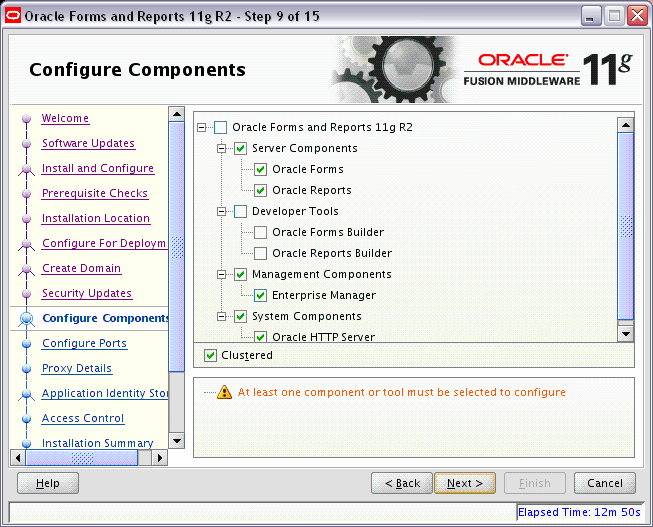Proceed with the Next button
653x527 pixels.
pos(465,483)
